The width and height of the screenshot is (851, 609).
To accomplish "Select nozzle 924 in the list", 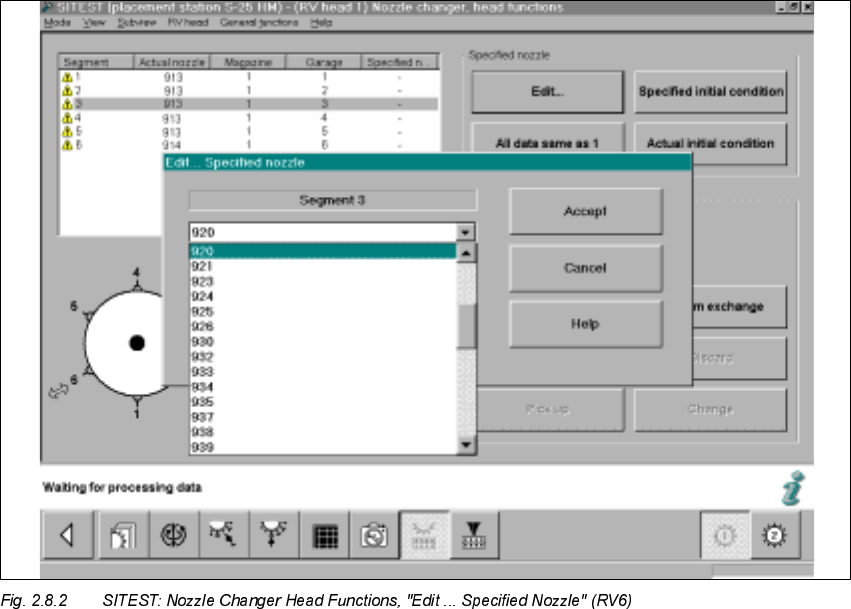I will coord(323,296).
